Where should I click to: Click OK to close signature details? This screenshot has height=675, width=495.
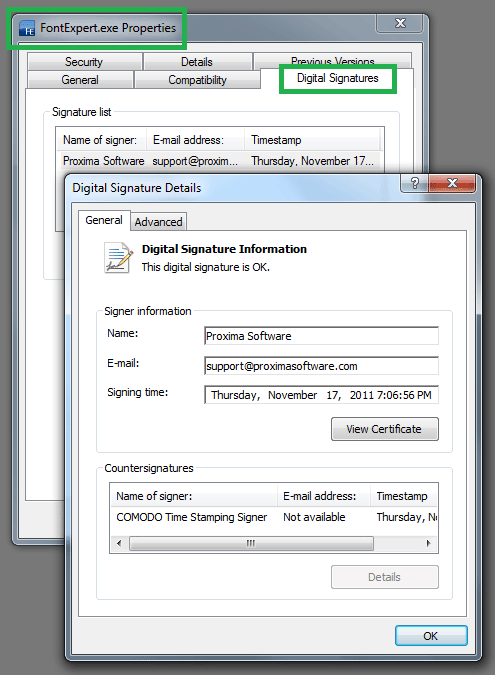[431, 636]
